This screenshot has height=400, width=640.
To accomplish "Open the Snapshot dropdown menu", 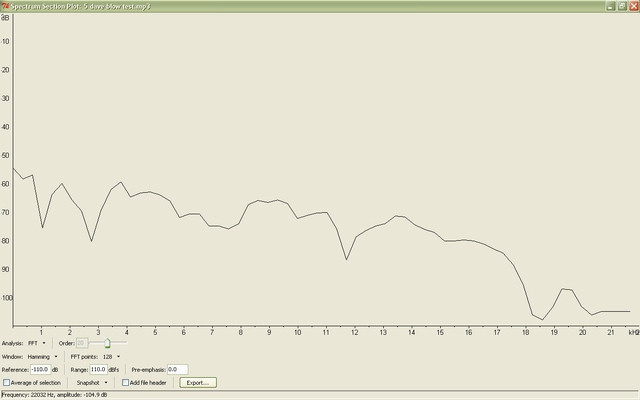I will coord(92,382).
